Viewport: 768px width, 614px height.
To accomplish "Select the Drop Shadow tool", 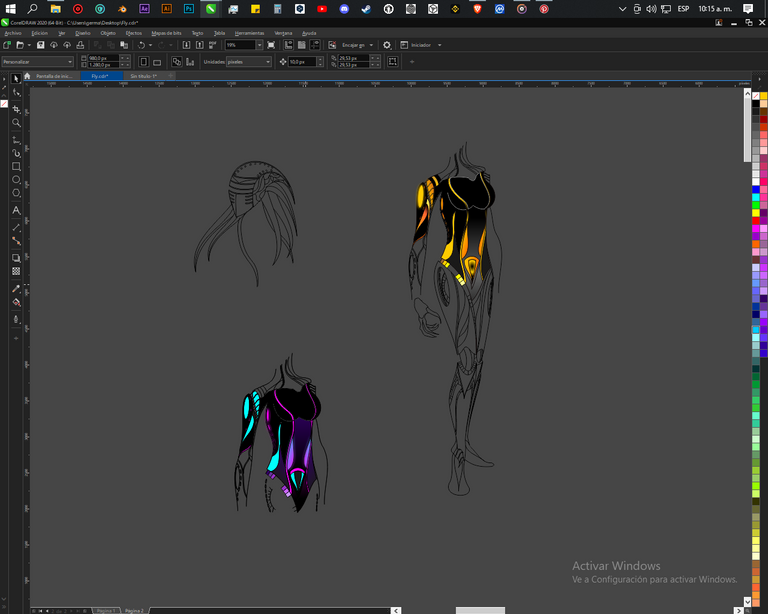I will point(16,258).
